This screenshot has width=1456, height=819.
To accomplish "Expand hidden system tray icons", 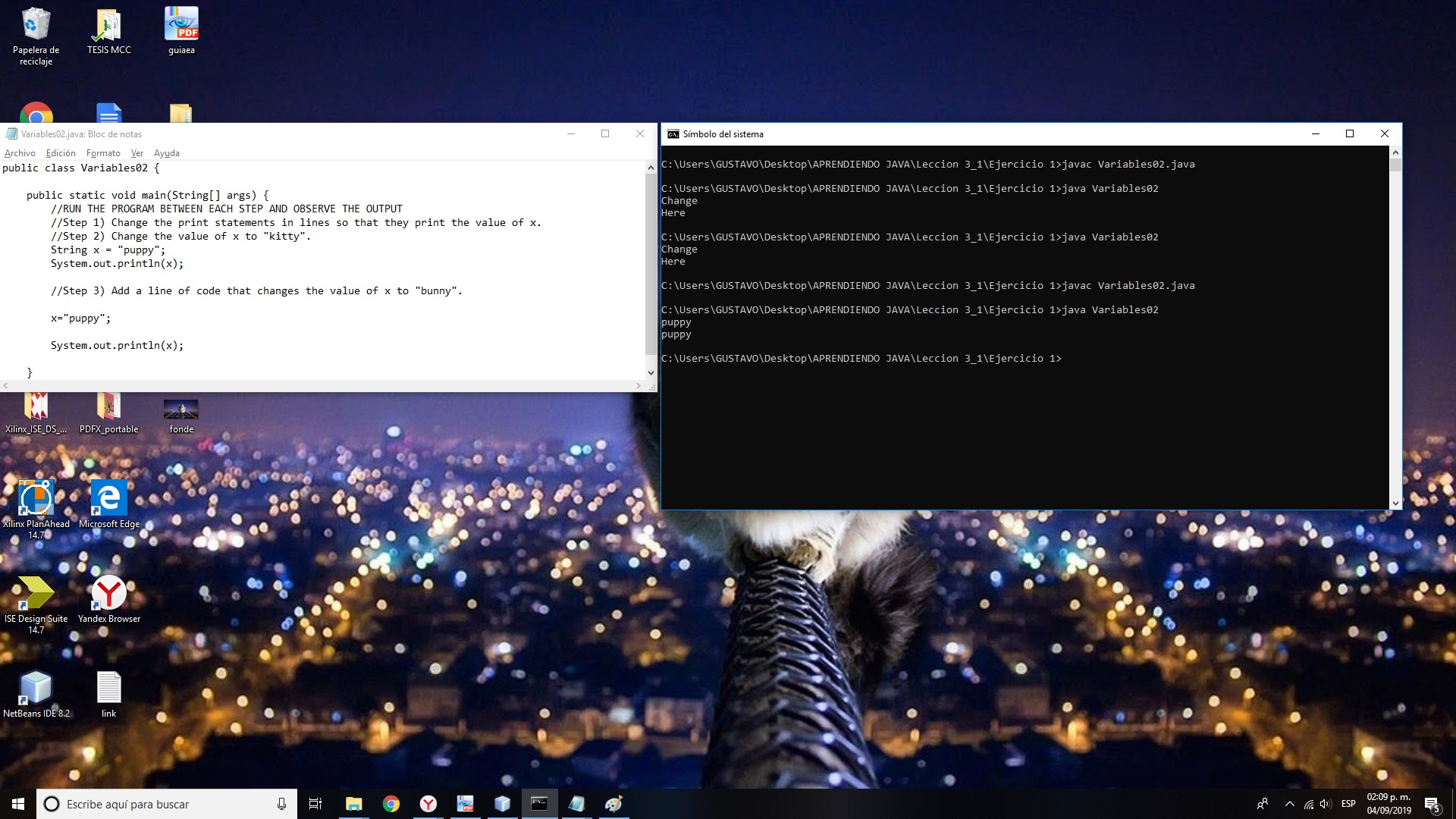I will (1289, 804).
